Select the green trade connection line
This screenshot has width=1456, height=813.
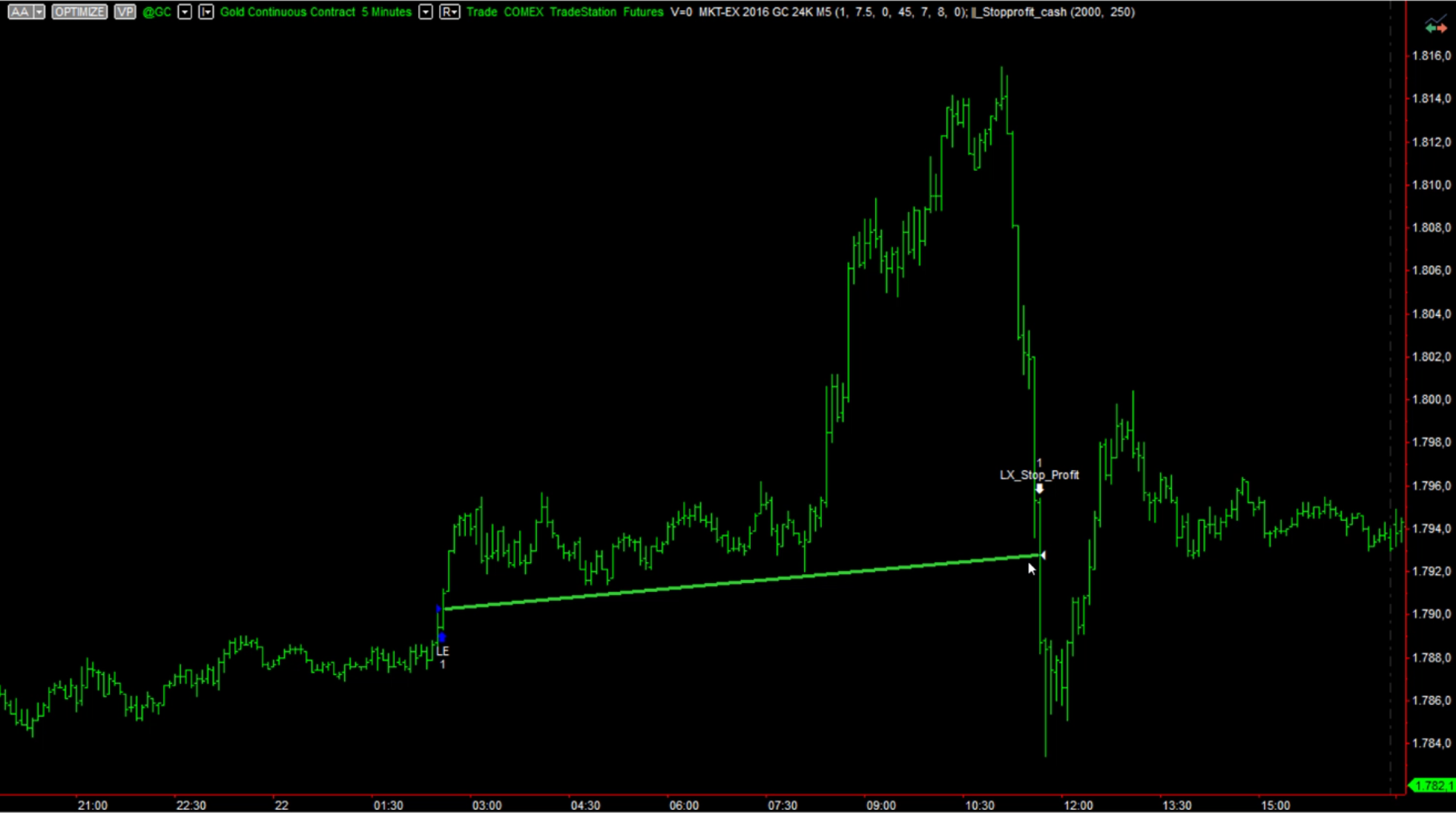pos(742,582)
